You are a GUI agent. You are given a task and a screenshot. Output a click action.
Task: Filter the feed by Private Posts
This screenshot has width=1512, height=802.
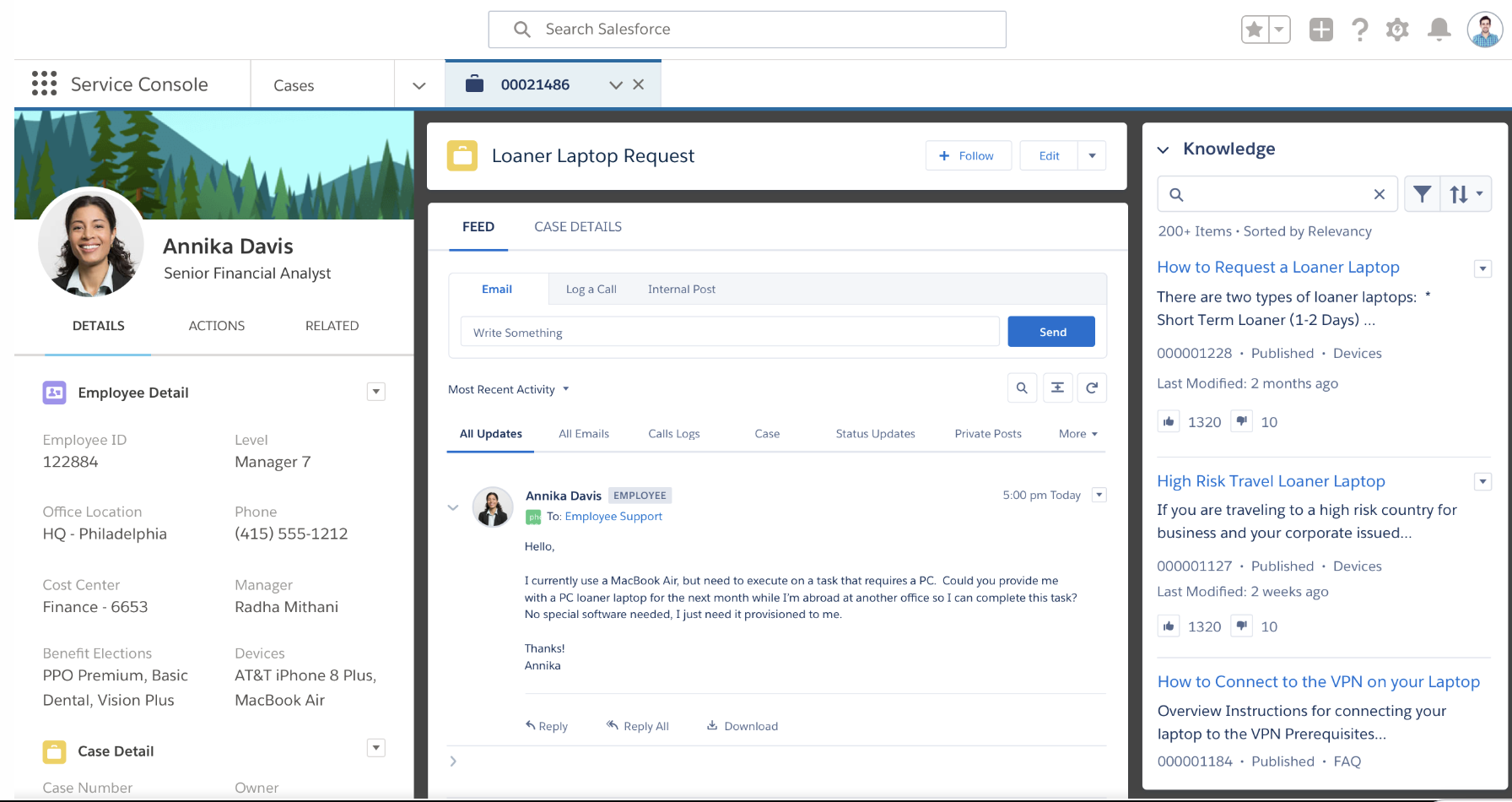click(988, 434)
